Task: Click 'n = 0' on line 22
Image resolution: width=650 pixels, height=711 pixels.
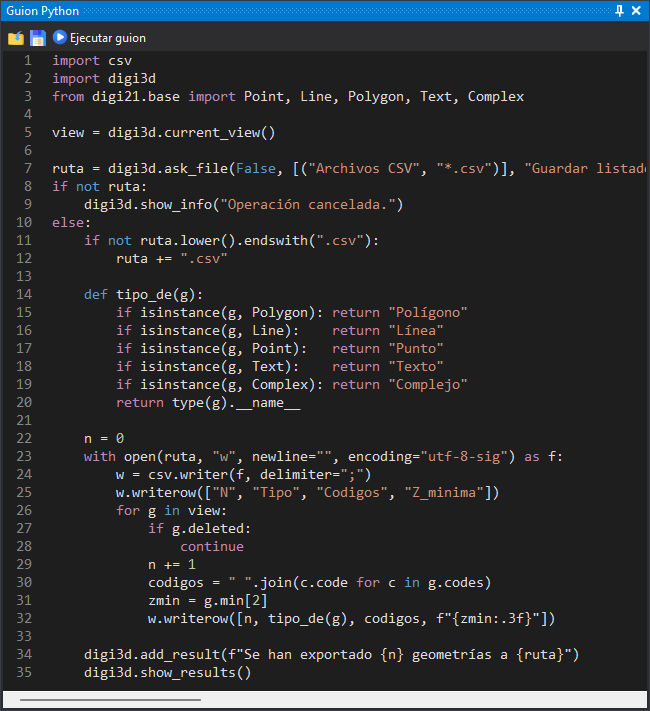Action: coord(104,438)
